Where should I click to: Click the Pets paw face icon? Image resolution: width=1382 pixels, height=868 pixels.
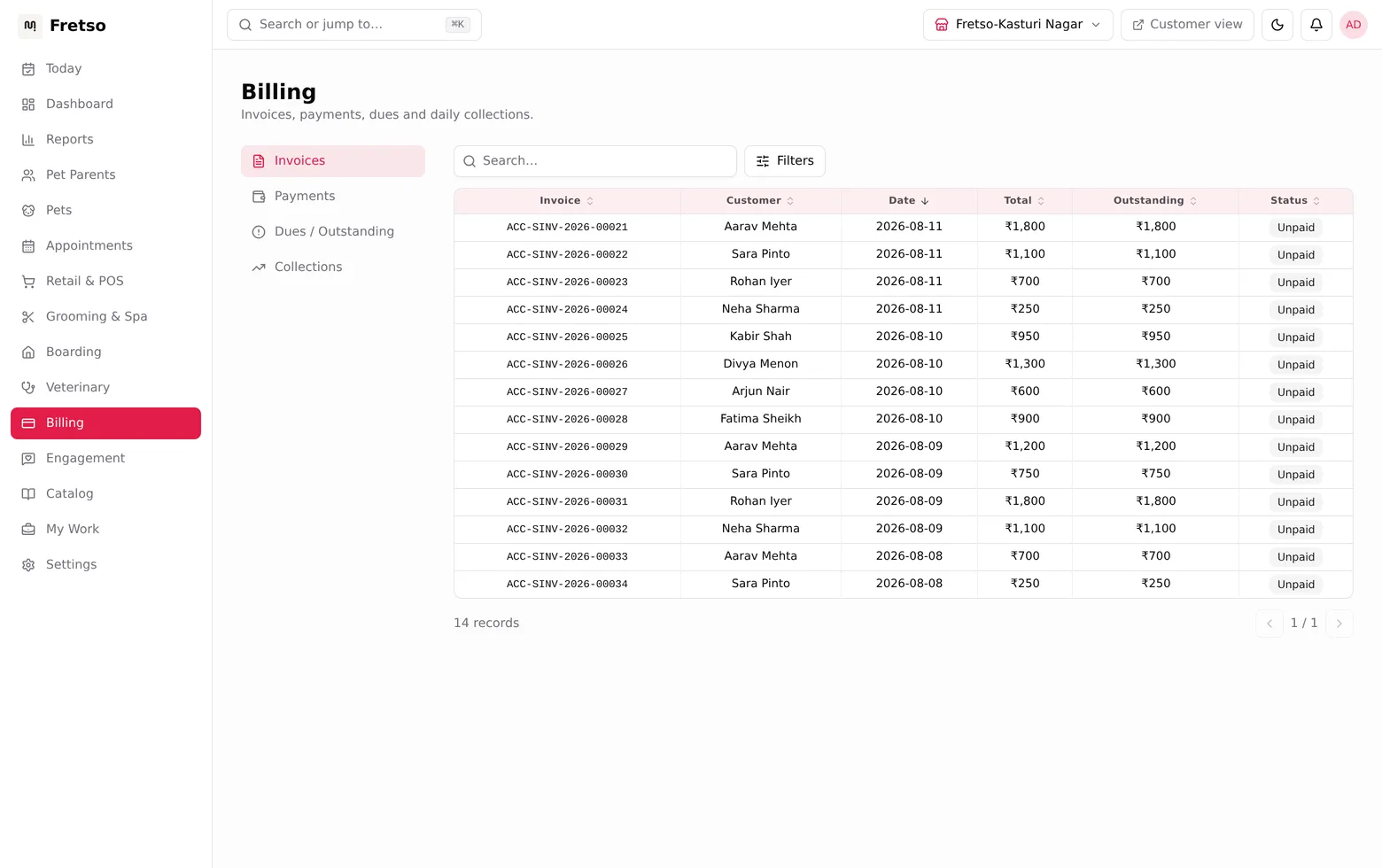[x=28, y=211]
